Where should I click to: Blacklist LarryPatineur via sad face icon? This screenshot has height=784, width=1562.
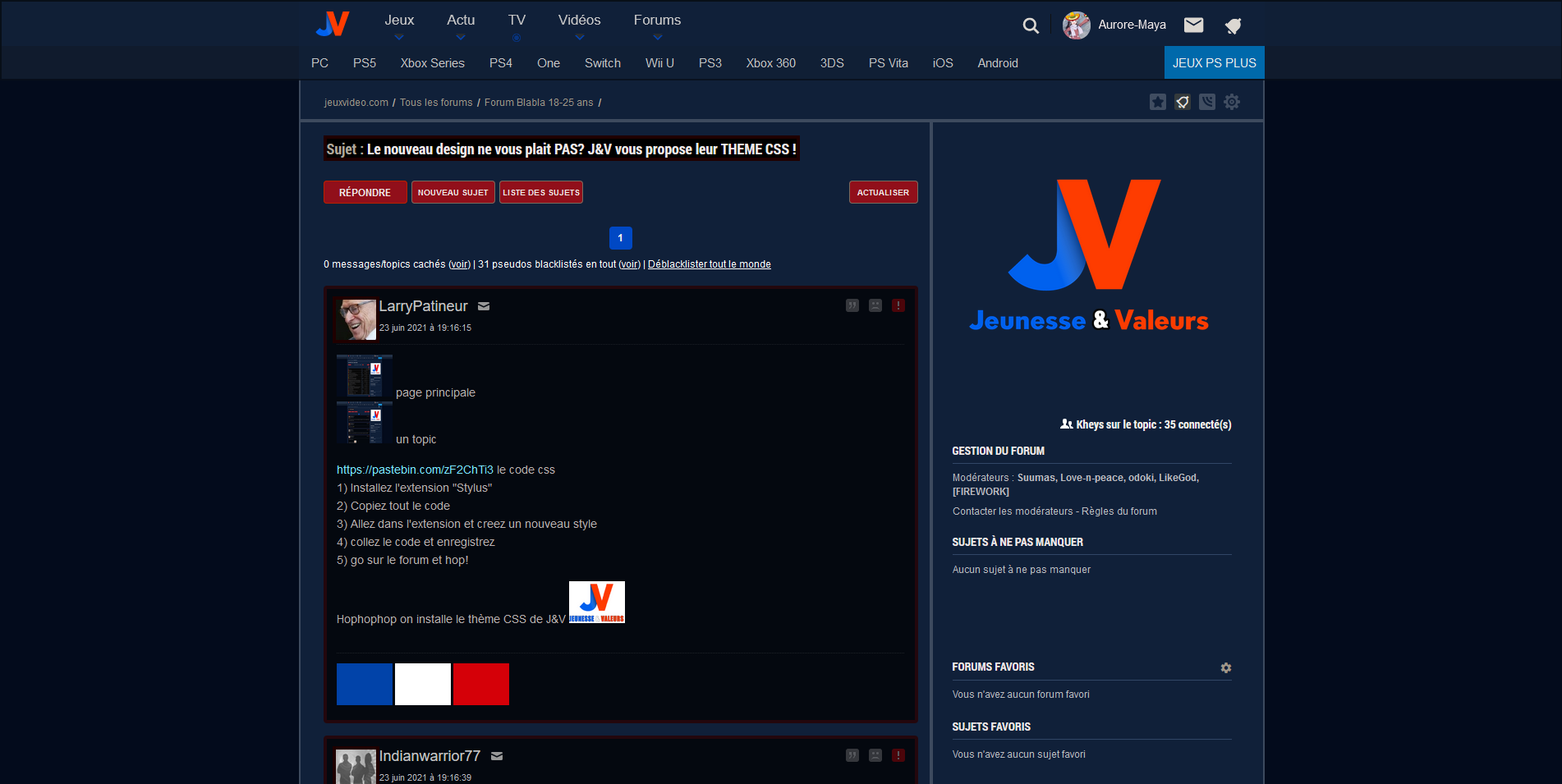click(x=875, y=305)
